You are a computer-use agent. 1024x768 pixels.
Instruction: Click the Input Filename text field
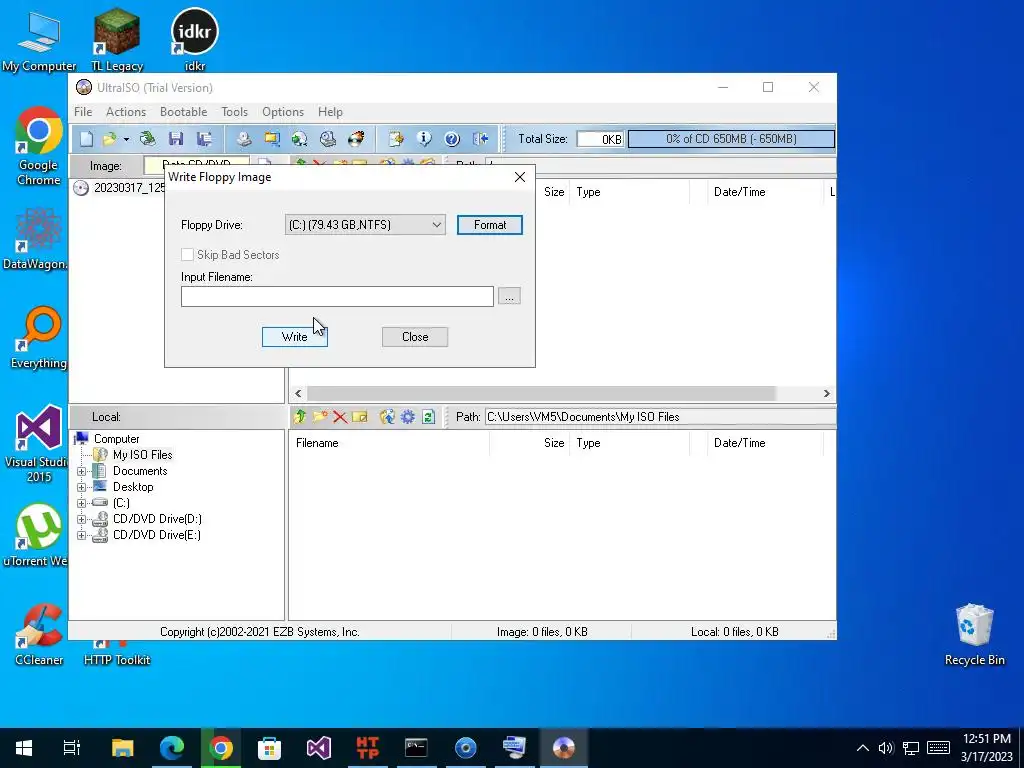tap(337, 296)
